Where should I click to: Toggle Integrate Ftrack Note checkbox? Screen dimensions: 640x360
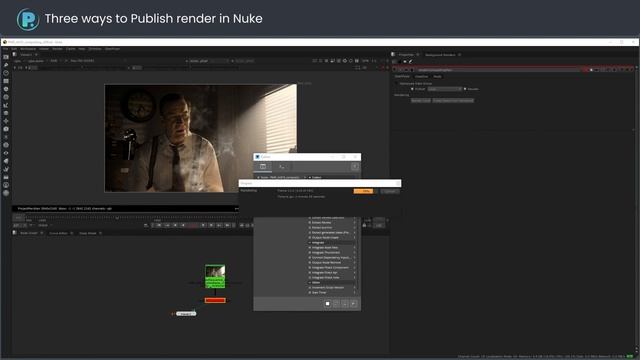pos(310,278)
